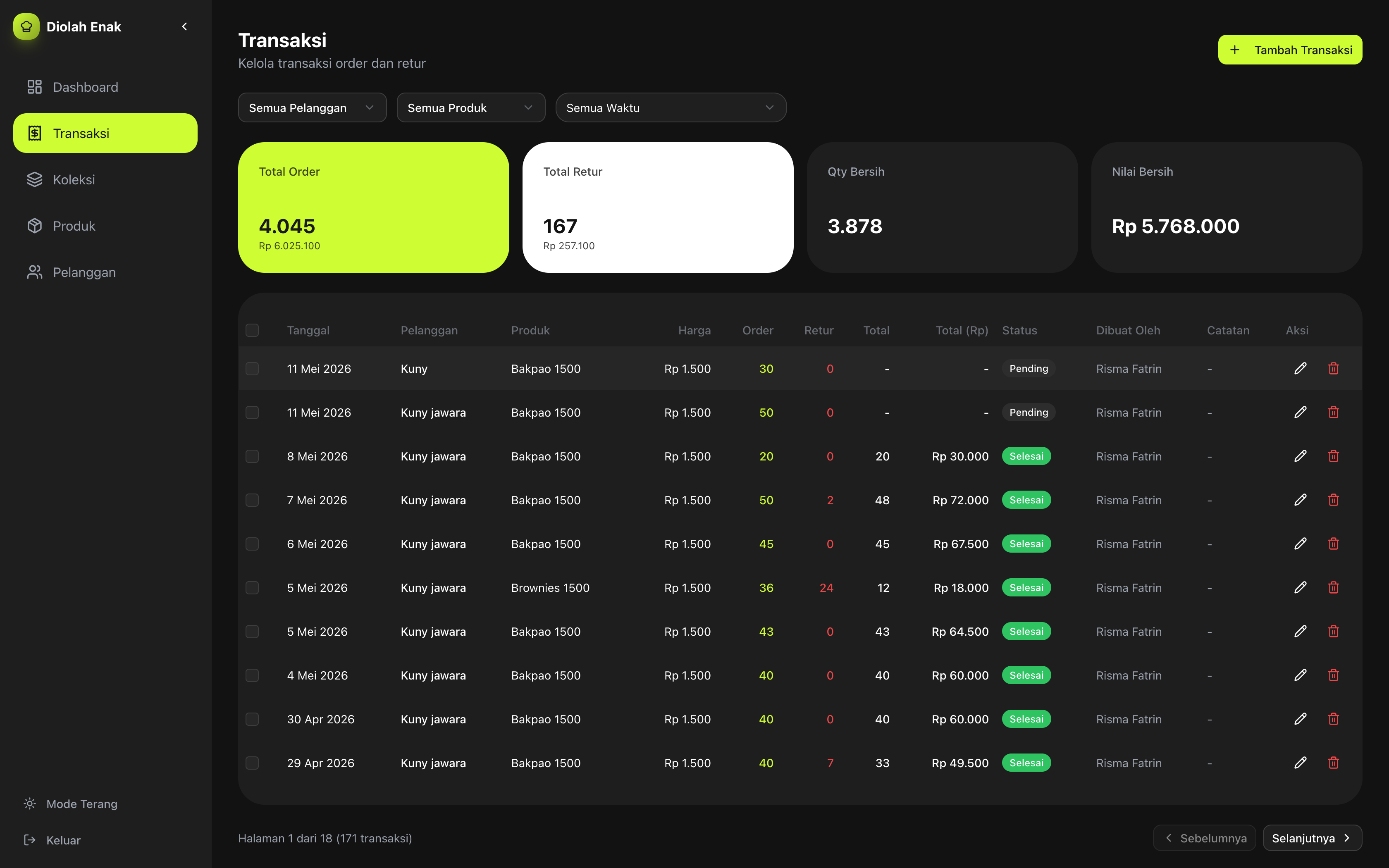Tick the select-all checkbox in table header
Image resolution: width=1389 pixels, height=868 pixels.
click(x=252, y=330)
